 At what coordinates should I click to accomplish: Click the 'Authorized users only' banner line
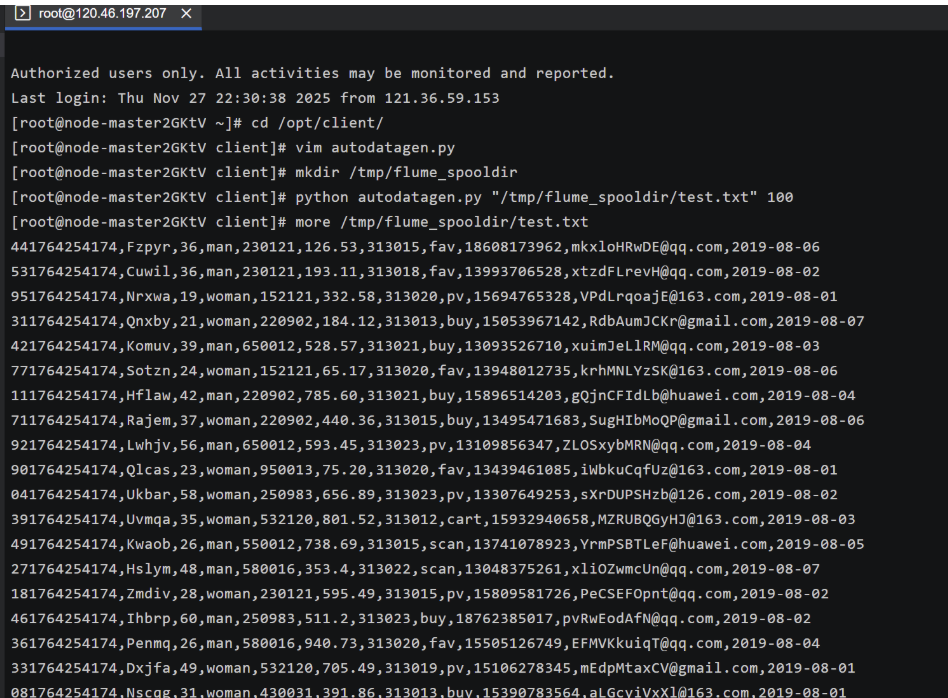coord(313,73)
